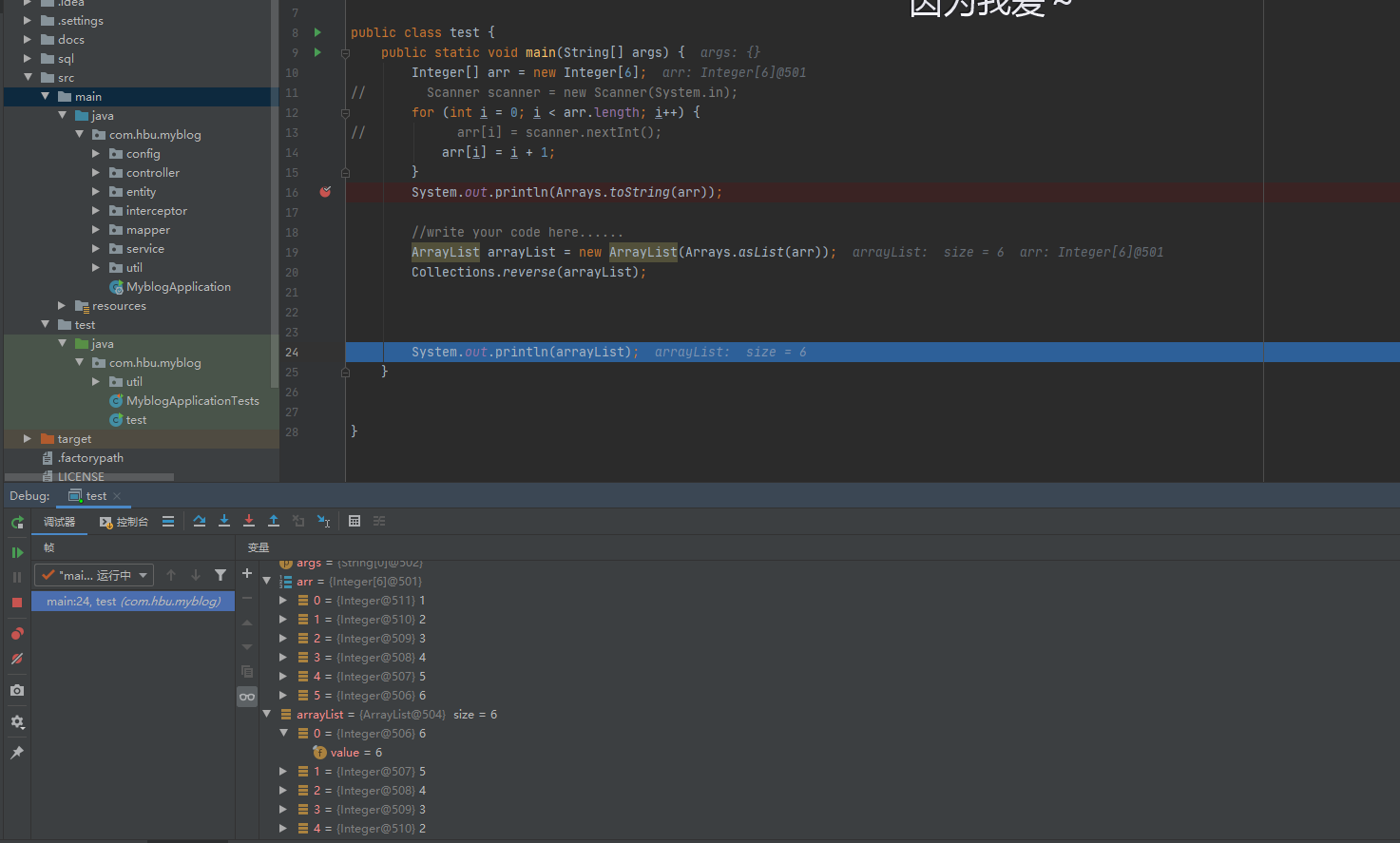Collapse the arrayList variable node

click(x=267, y=714)
